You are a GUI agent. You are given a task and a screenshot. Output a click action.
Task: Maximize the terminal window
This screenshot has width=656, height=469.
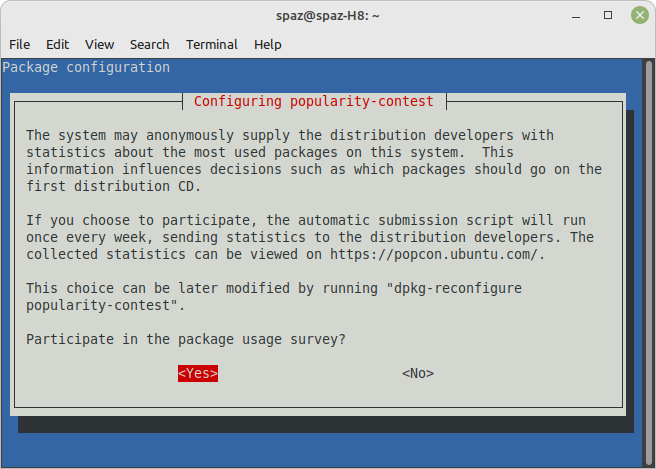pyautogui.click(x=608, y=15)
